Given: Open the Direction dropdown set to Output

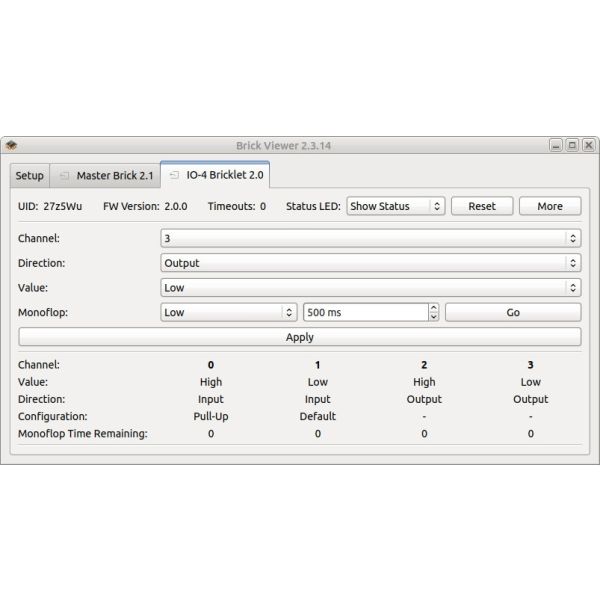Looking at the screenshot, I should [x=371, y=263].
